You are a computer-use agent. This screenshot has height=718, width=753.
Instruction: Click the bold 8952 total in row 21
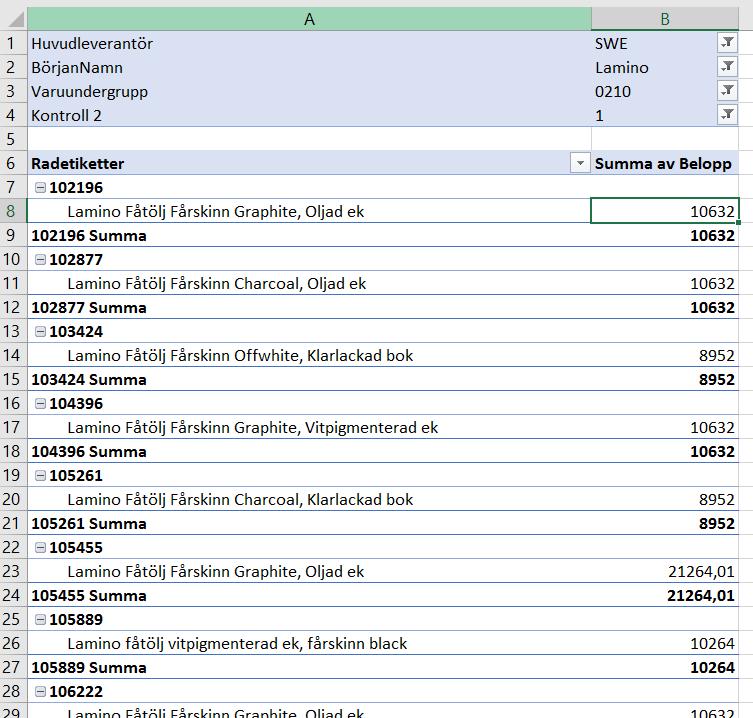coord(717,524)
